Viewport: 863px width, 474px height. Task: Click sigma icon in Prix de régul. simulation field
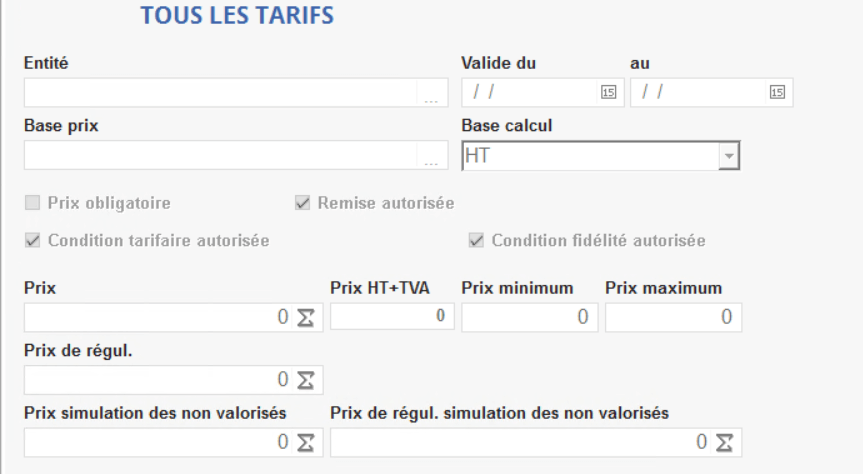click(724, 442)
